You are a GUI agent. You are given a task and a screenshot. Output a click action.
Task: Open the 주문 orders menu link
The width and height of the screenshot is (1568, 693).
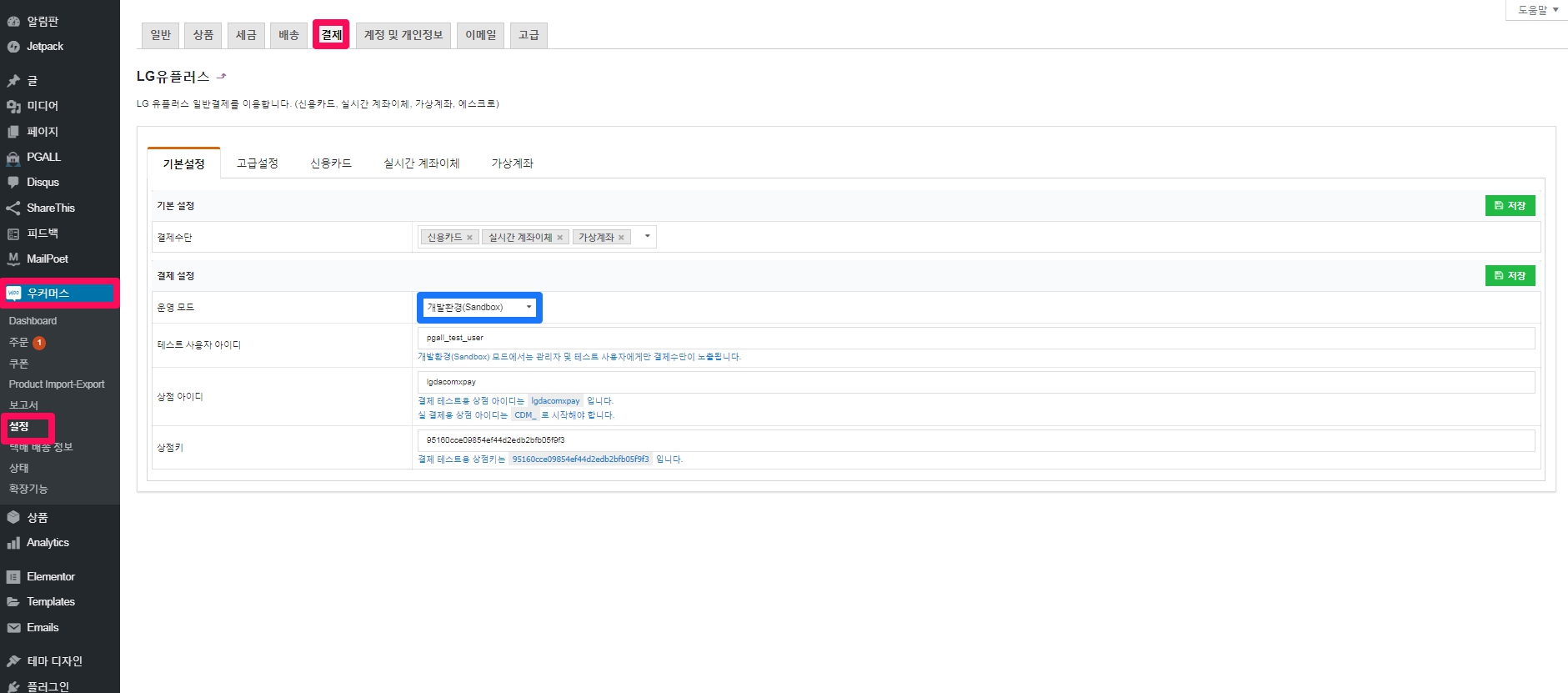19,343
